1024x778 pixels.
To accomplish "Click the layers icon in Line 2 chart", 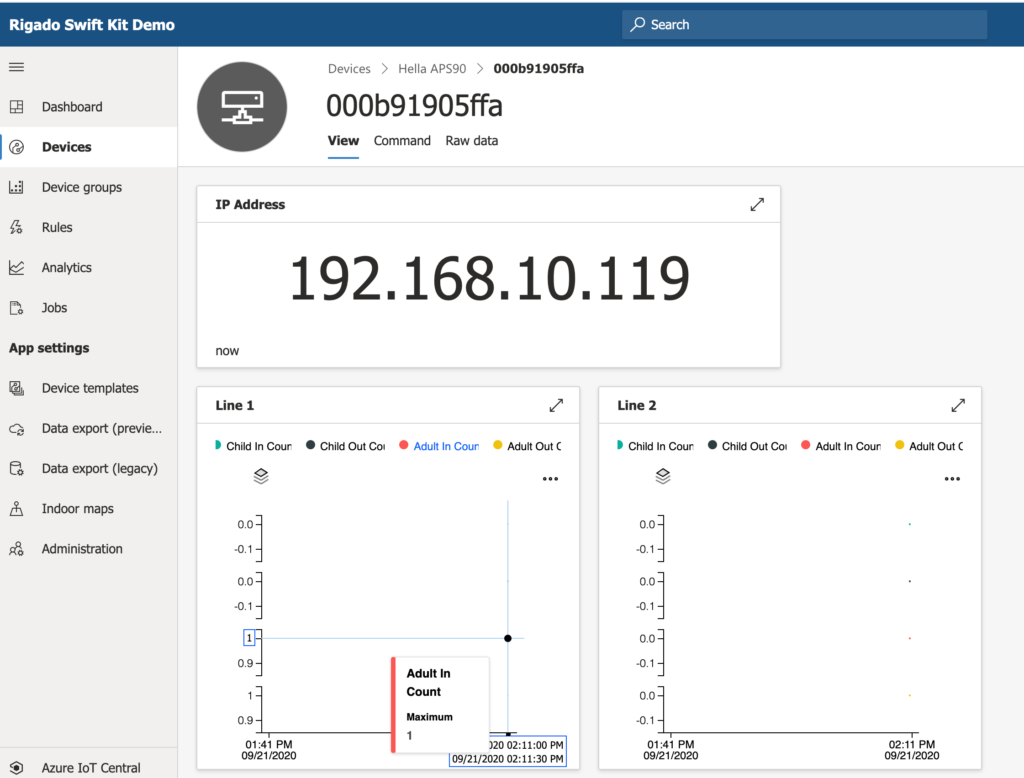I will (663, 476).
